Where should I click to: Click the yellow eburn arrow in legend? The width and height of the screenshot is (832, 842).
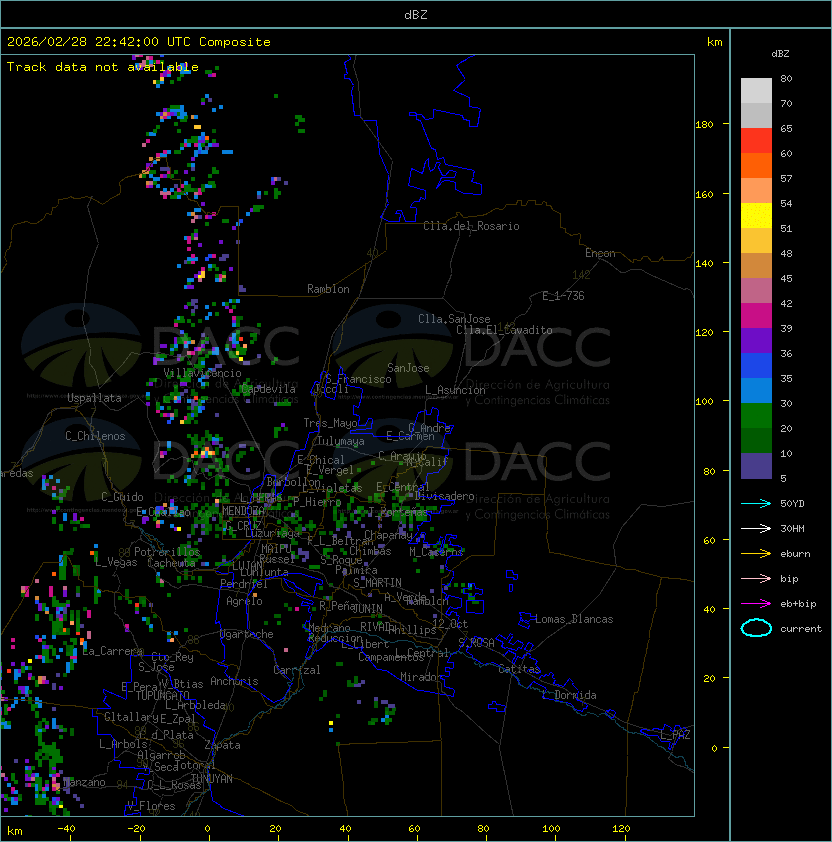tap(756, 554)
